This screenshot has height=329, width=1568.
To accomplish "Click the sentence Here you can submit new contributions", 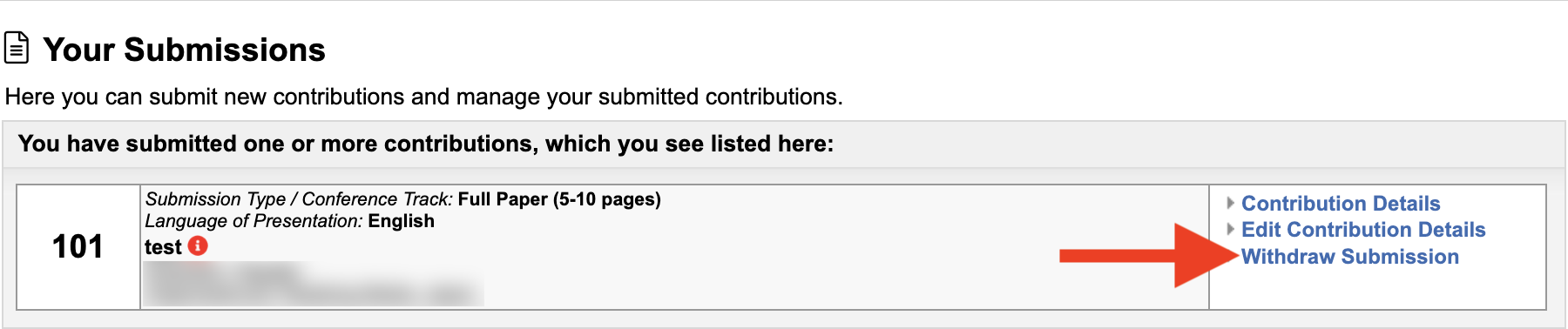I will [423, 97].
